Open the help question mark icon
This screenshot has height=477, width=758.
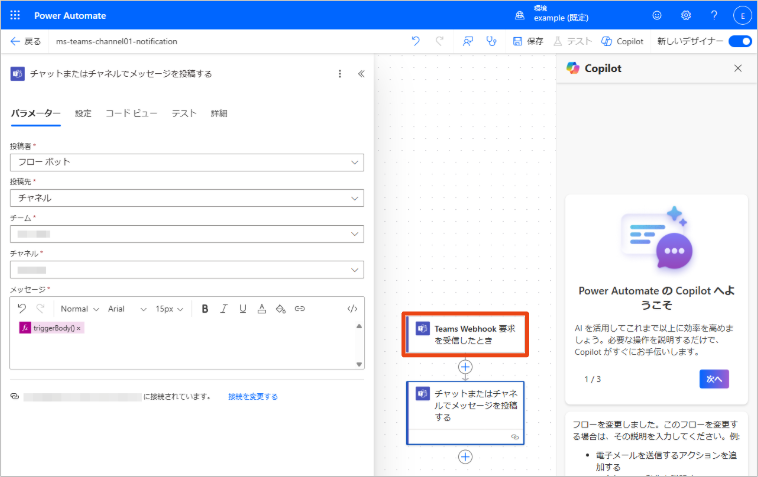coord(714,15)
